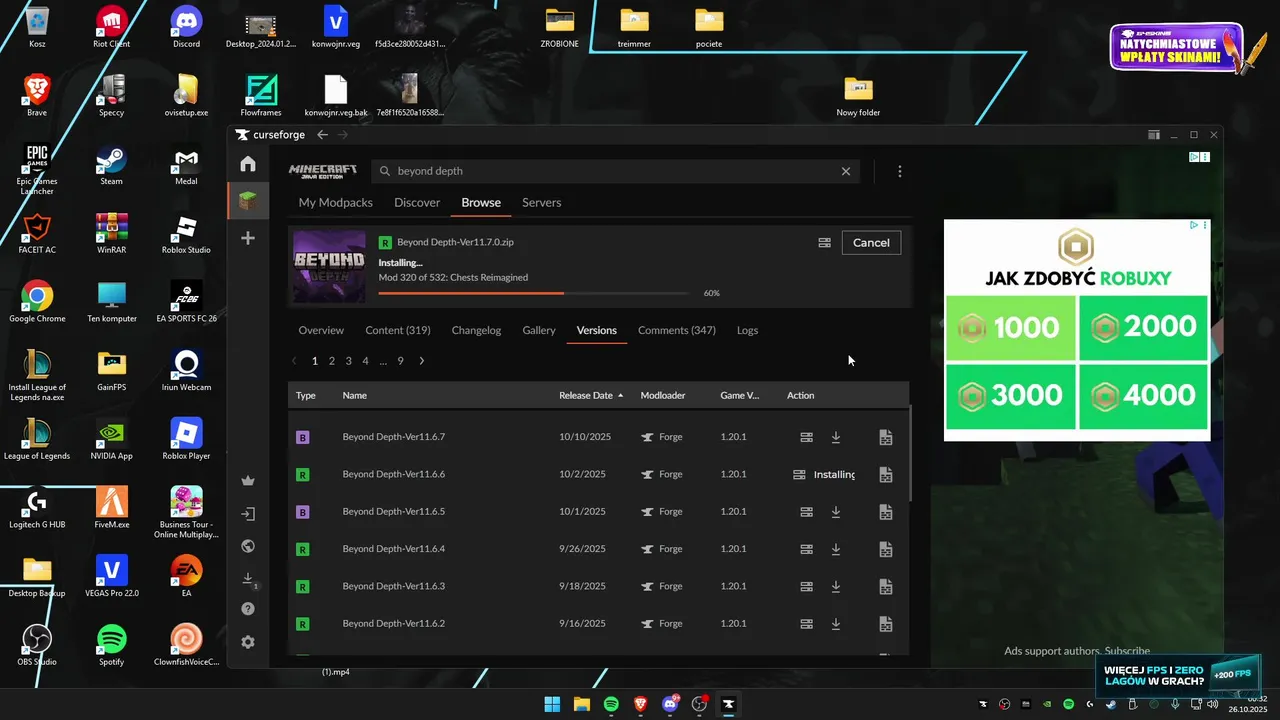Open the globe icon in CurseForge sidebar

click(x=248, y=546)
